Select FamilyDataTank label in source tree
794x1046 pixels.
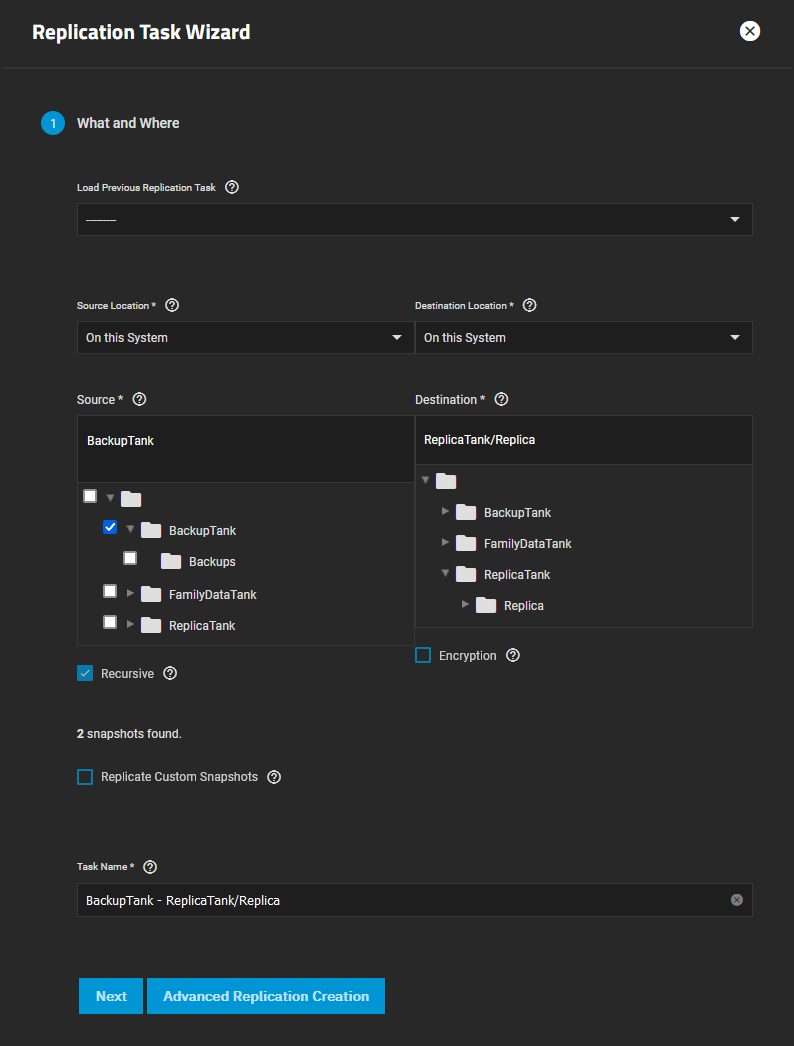click(212, 595)
